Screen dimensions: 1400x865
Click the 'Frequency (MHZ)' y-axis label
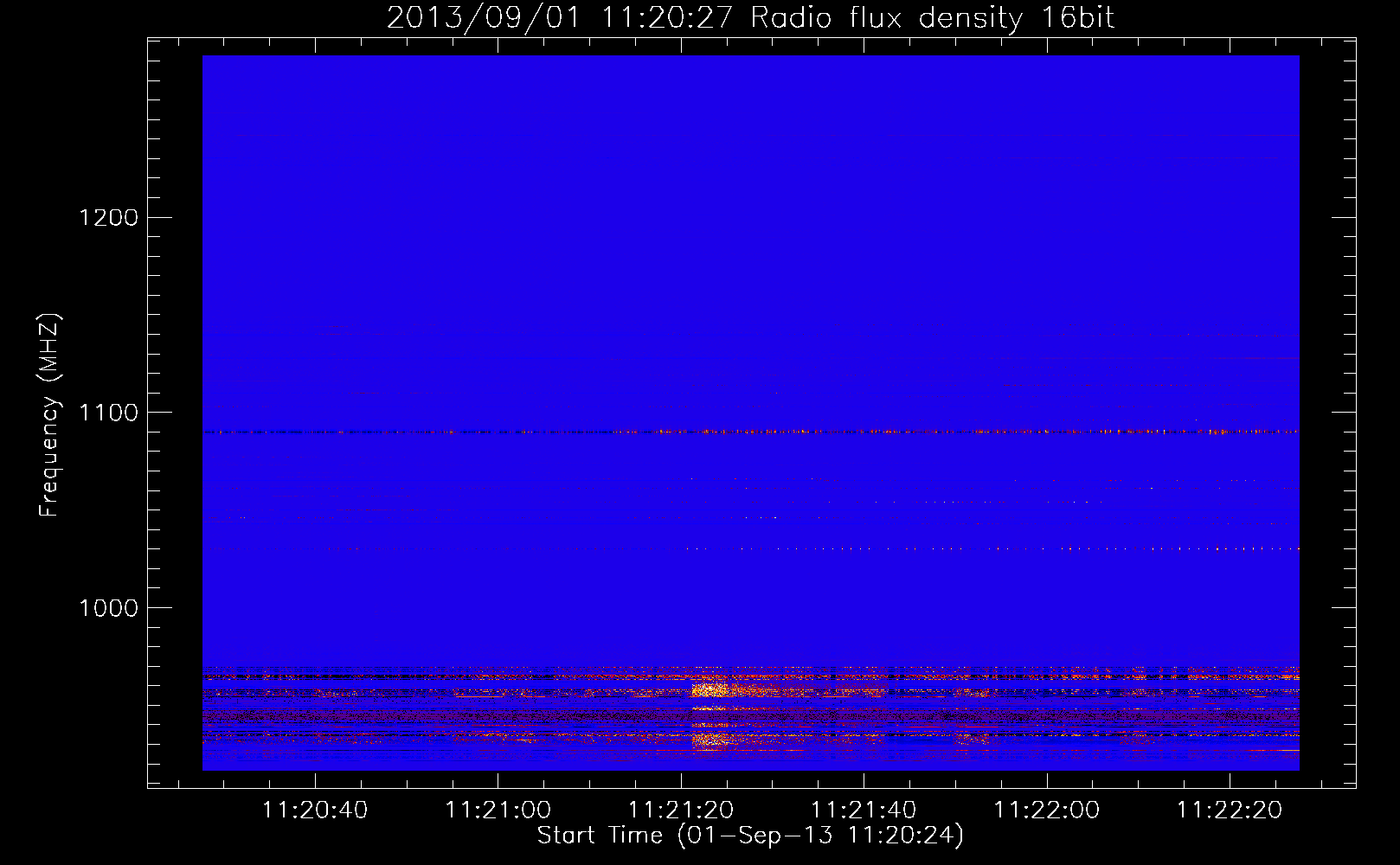click(49, 415)
